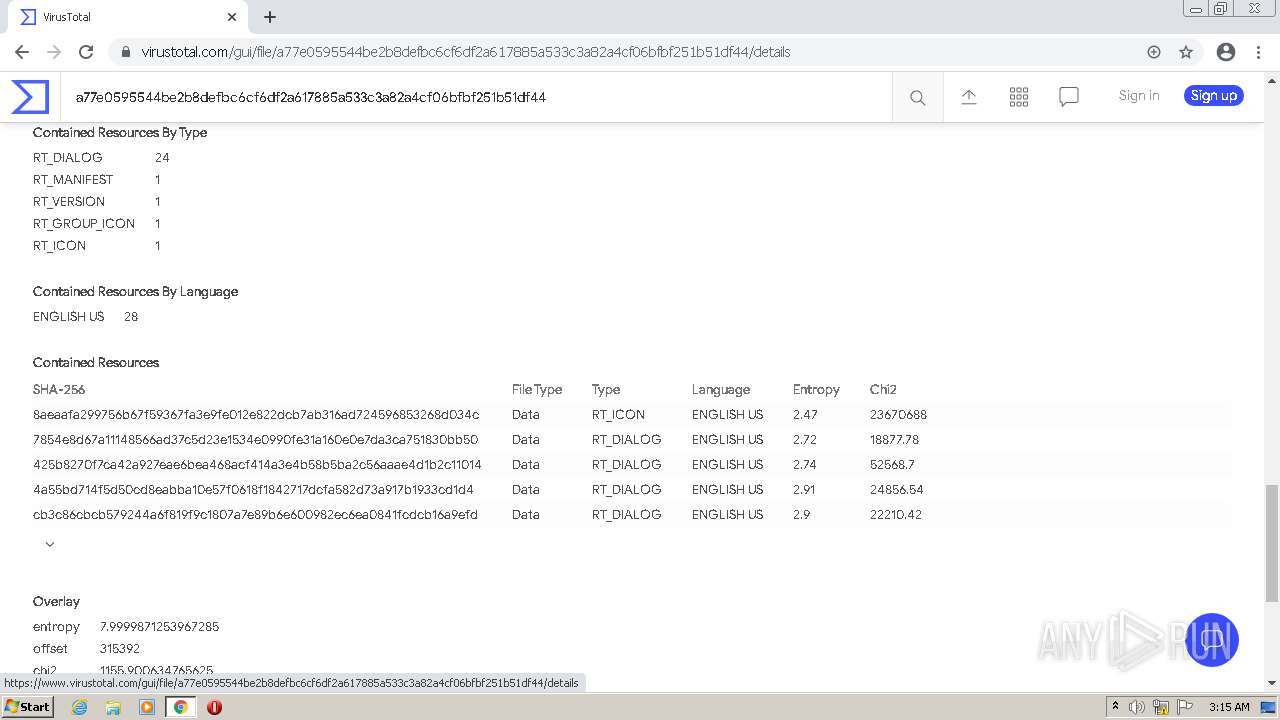
Task: Click the Sign up button
Action: pyautogui.click(x=1214, y=96)
